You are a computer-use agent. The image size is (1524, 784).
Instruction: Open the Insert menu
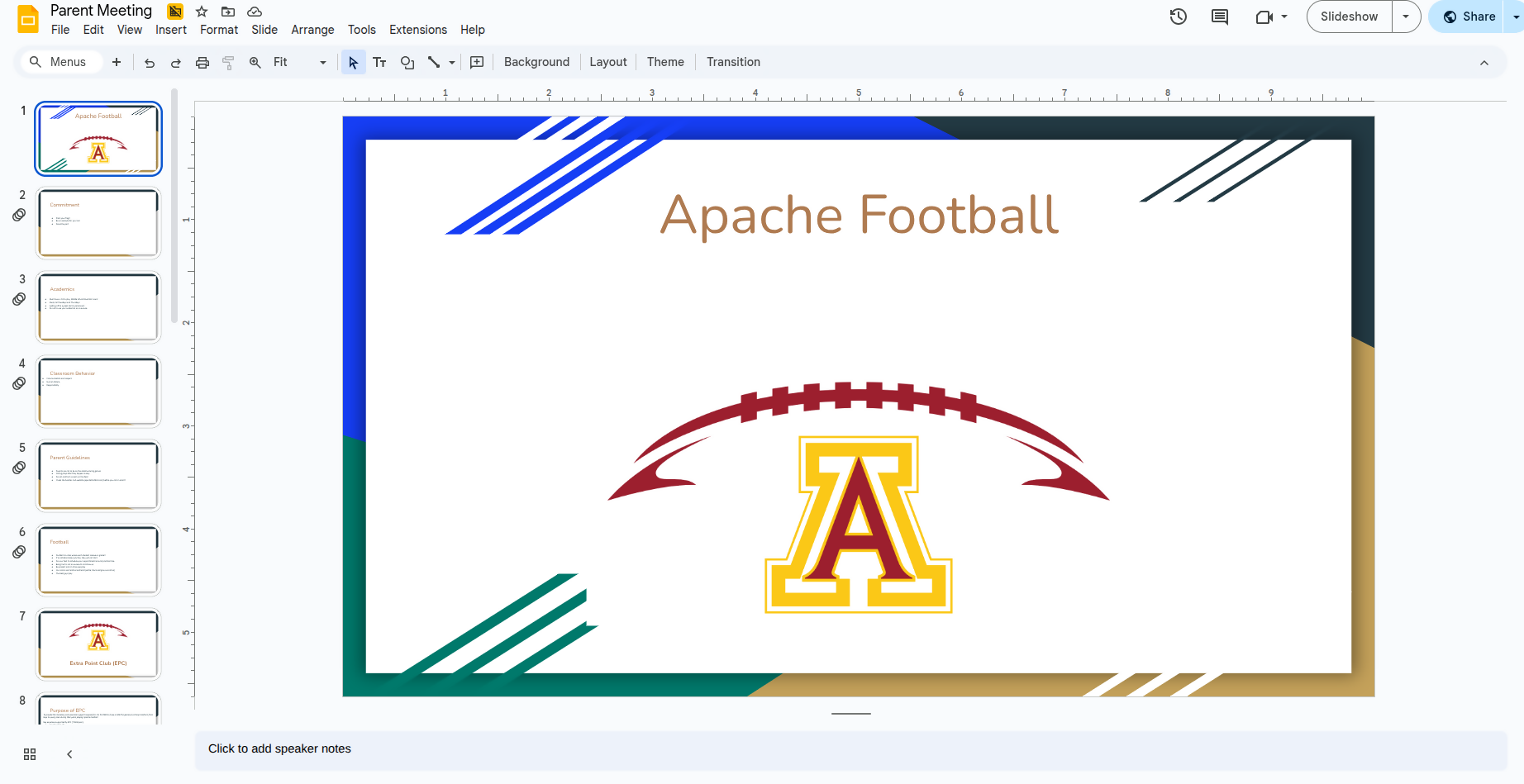171,30
